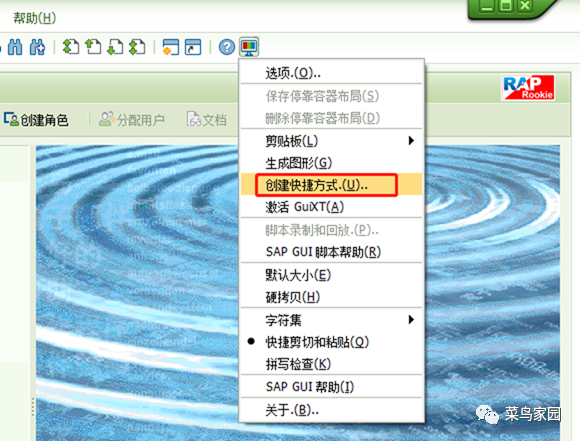The height and width of the screenshot is (441, 580).
Task: Choose 激活 GuiXT(A) entry
Action: pos(331,206)
